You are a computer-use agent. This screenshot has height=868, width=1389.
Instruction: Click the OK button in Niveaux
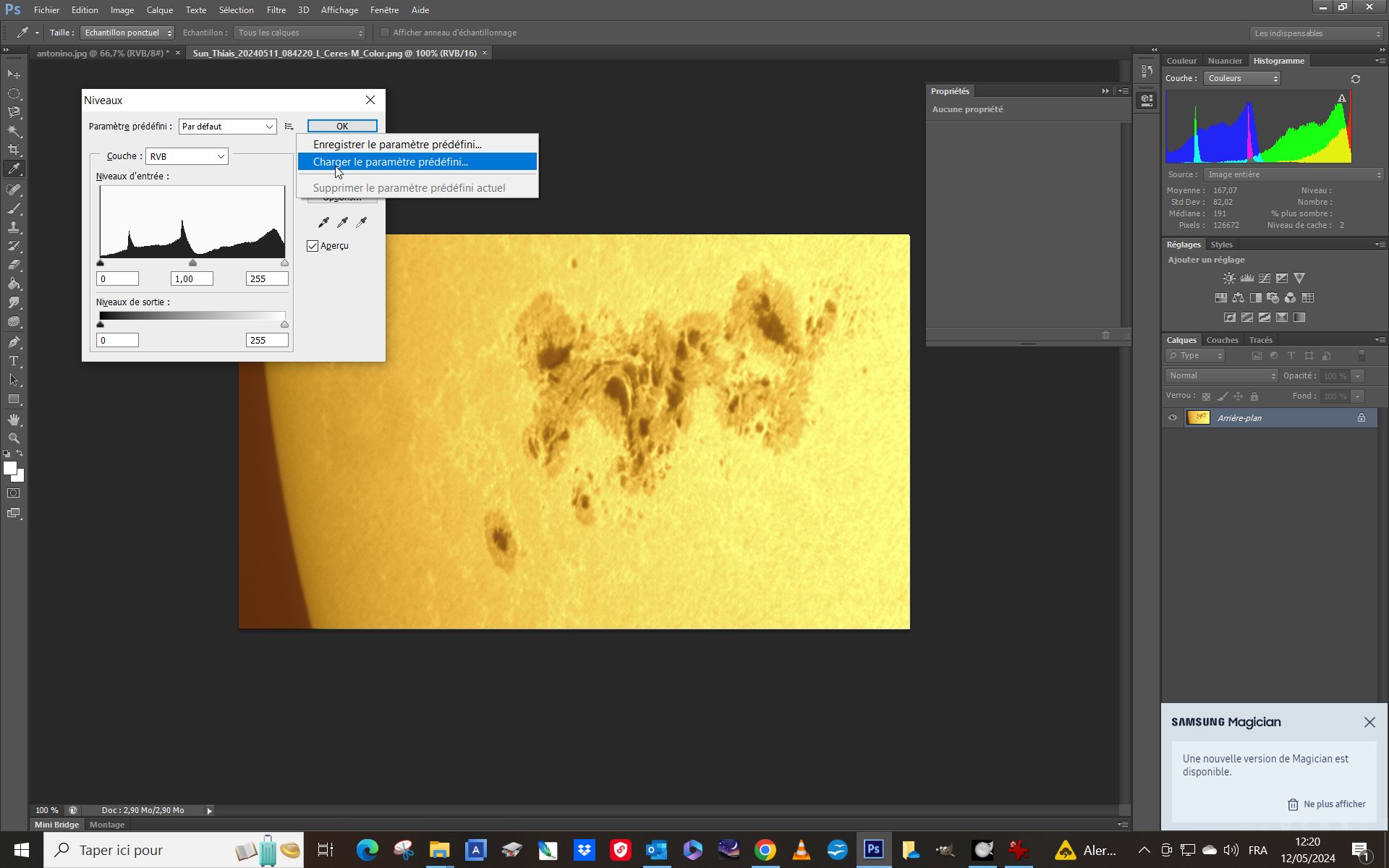(342, 126)
